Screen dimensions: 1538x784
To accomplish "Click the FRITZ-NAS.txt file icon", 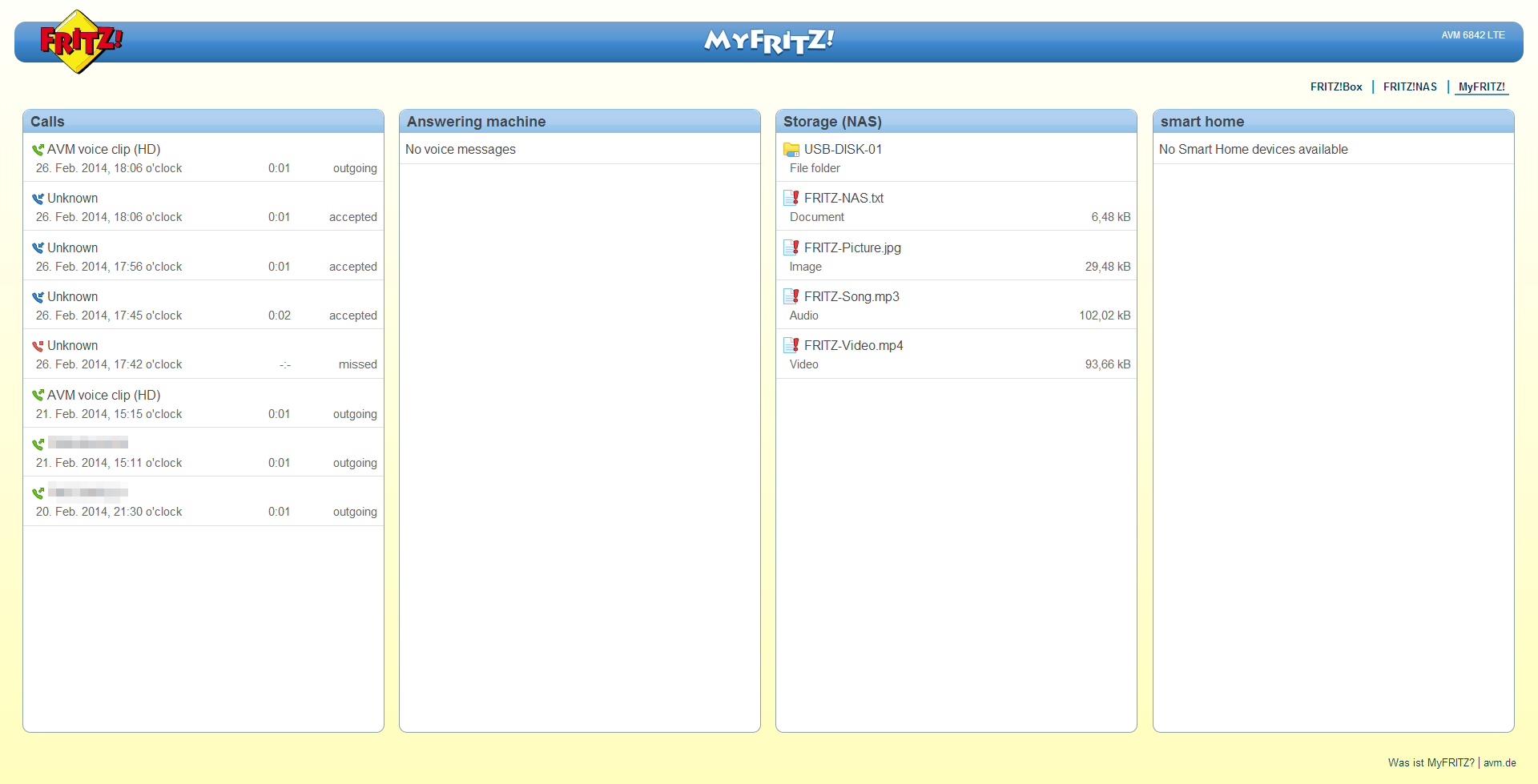I will click(x=791, y=198).
